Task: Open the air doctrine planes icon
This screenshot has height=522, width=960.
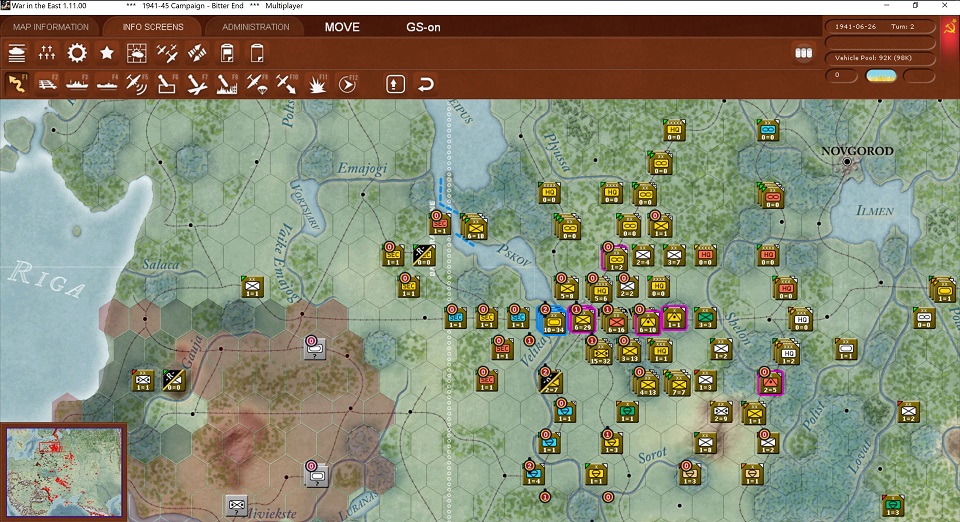Action: point(167,54)
